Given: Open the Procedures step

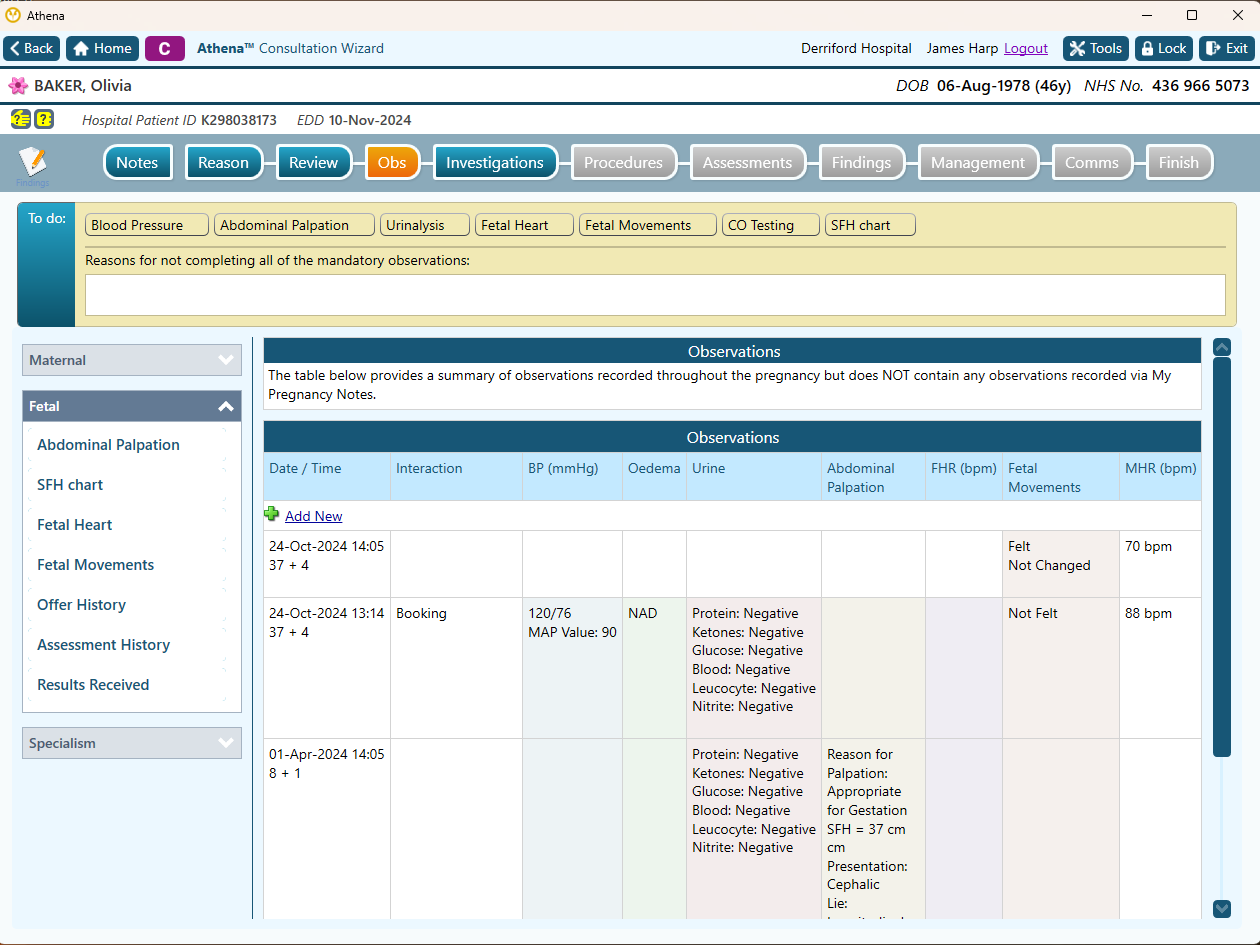Looking at the screenshot, I should [623, 163].
